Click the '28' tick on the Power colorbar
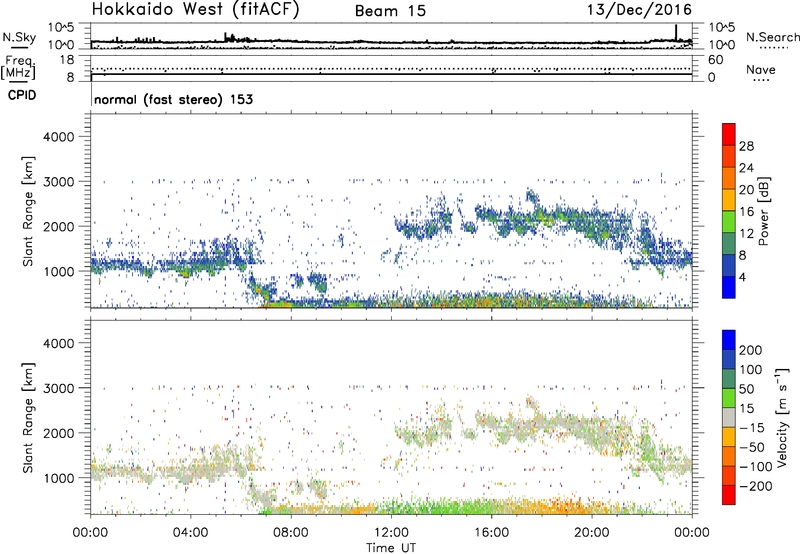This screenshot has height=554, width=800. coord(746,146)
